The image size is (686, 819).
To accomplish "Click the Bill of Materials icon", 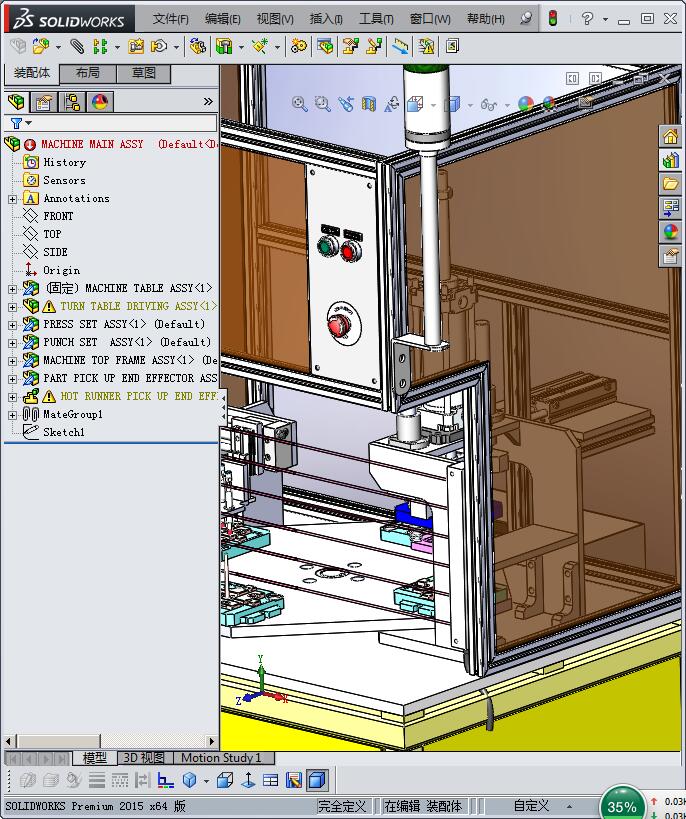I will pos(324,46).
